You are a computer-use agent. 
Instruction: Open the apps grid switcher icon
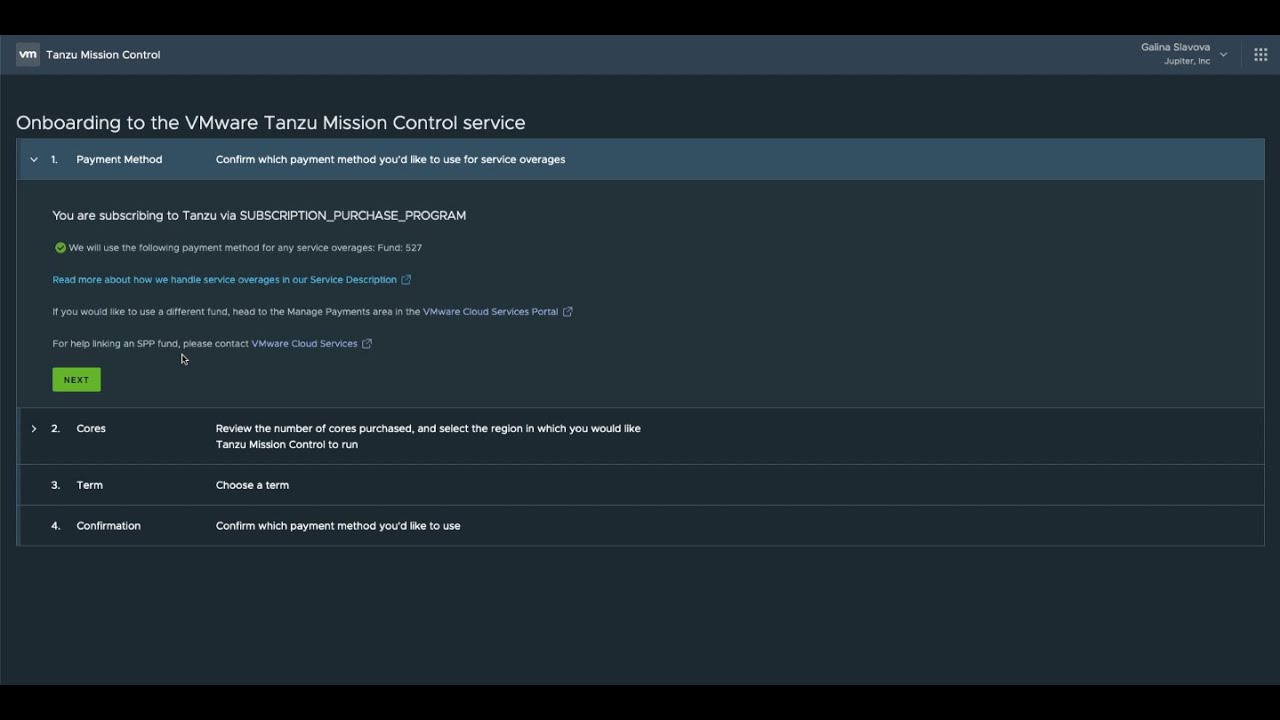coord(1260,55)
